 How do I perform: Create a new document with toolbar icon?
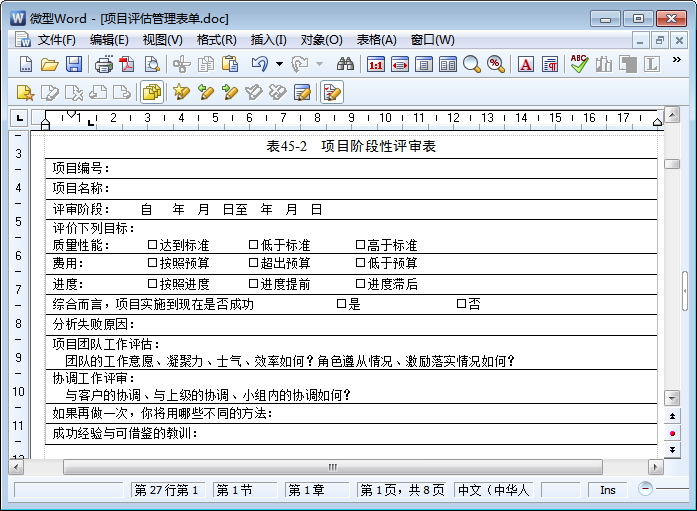[x=26, y=64]
